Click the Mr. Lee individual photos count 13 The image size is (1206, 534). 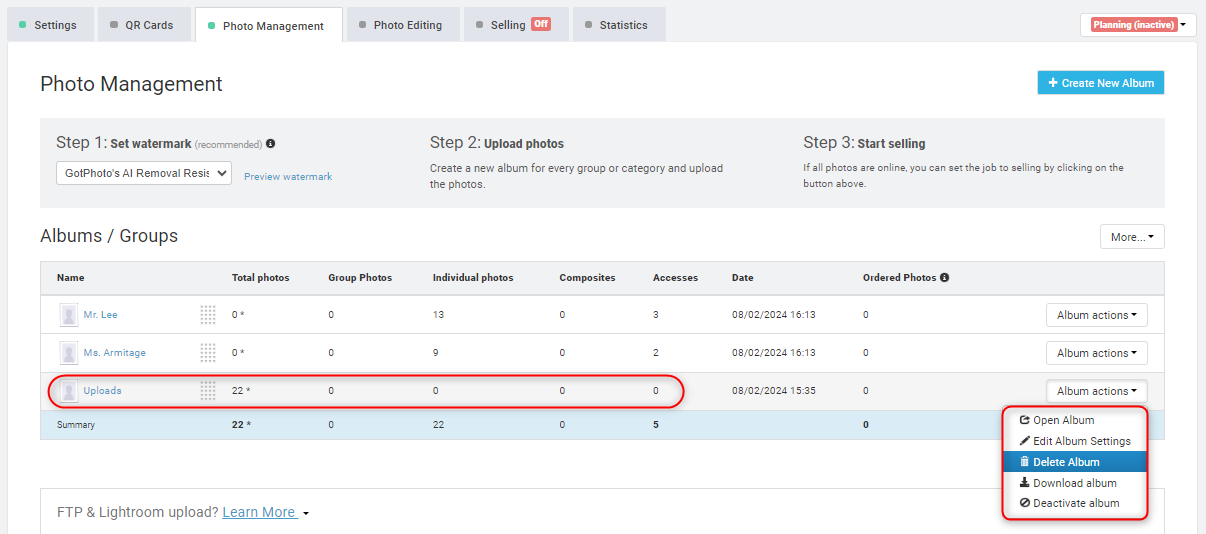pos(438,315)
